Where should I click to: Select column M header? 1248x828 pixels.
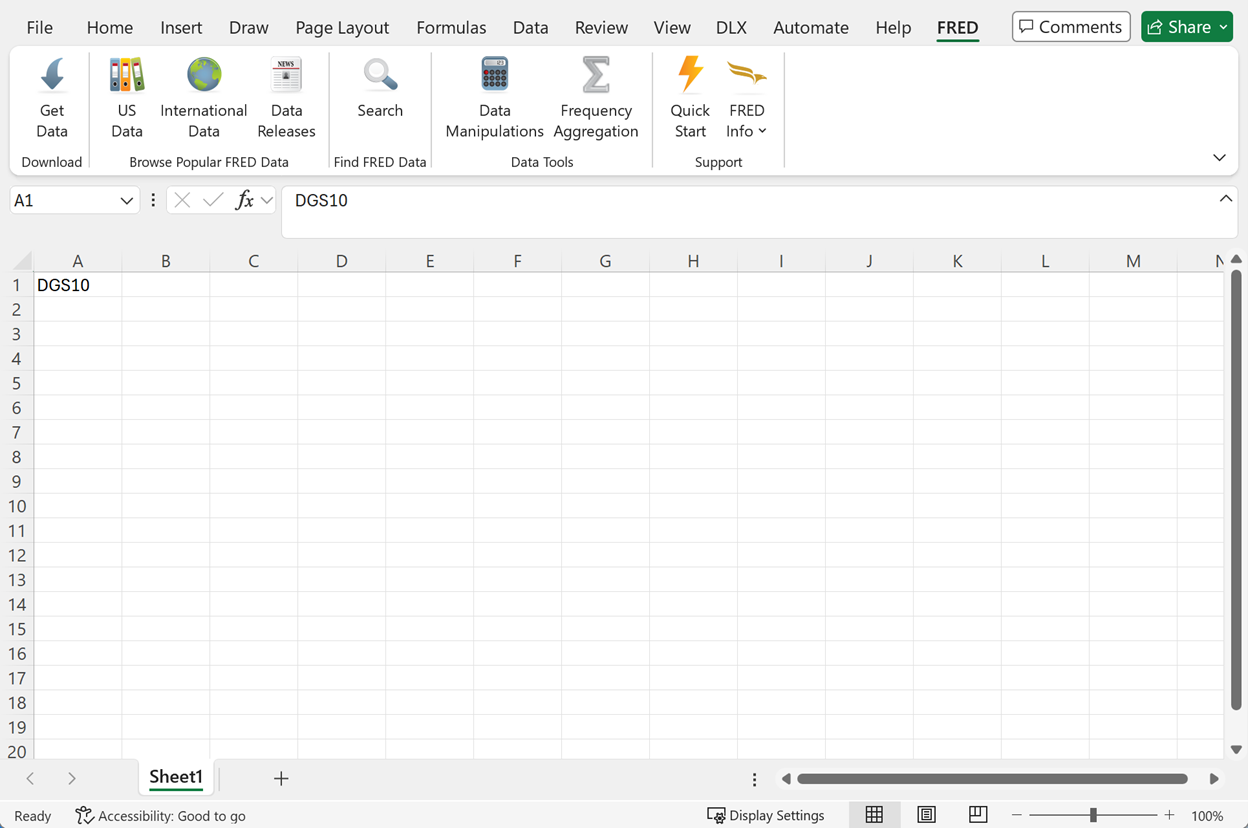point(1133,261)
